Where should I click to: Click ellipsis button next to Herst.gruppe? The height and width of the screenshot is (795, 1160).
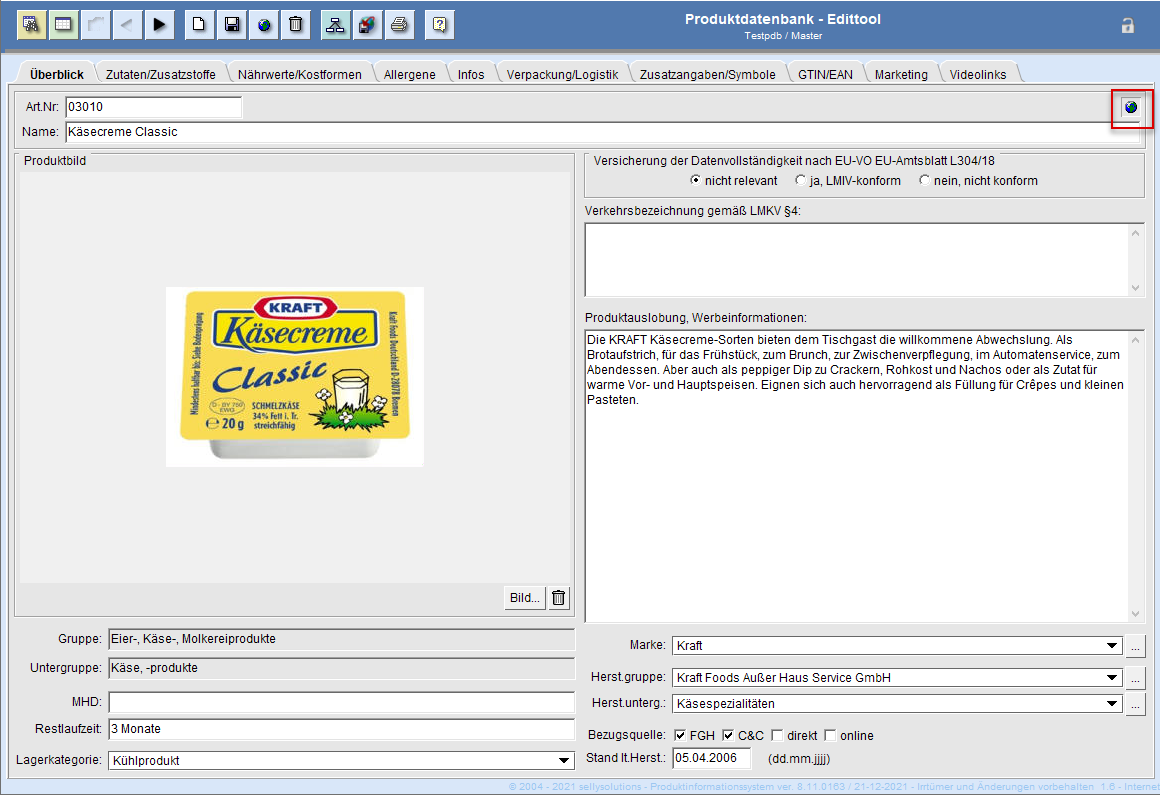point(1136,677)
